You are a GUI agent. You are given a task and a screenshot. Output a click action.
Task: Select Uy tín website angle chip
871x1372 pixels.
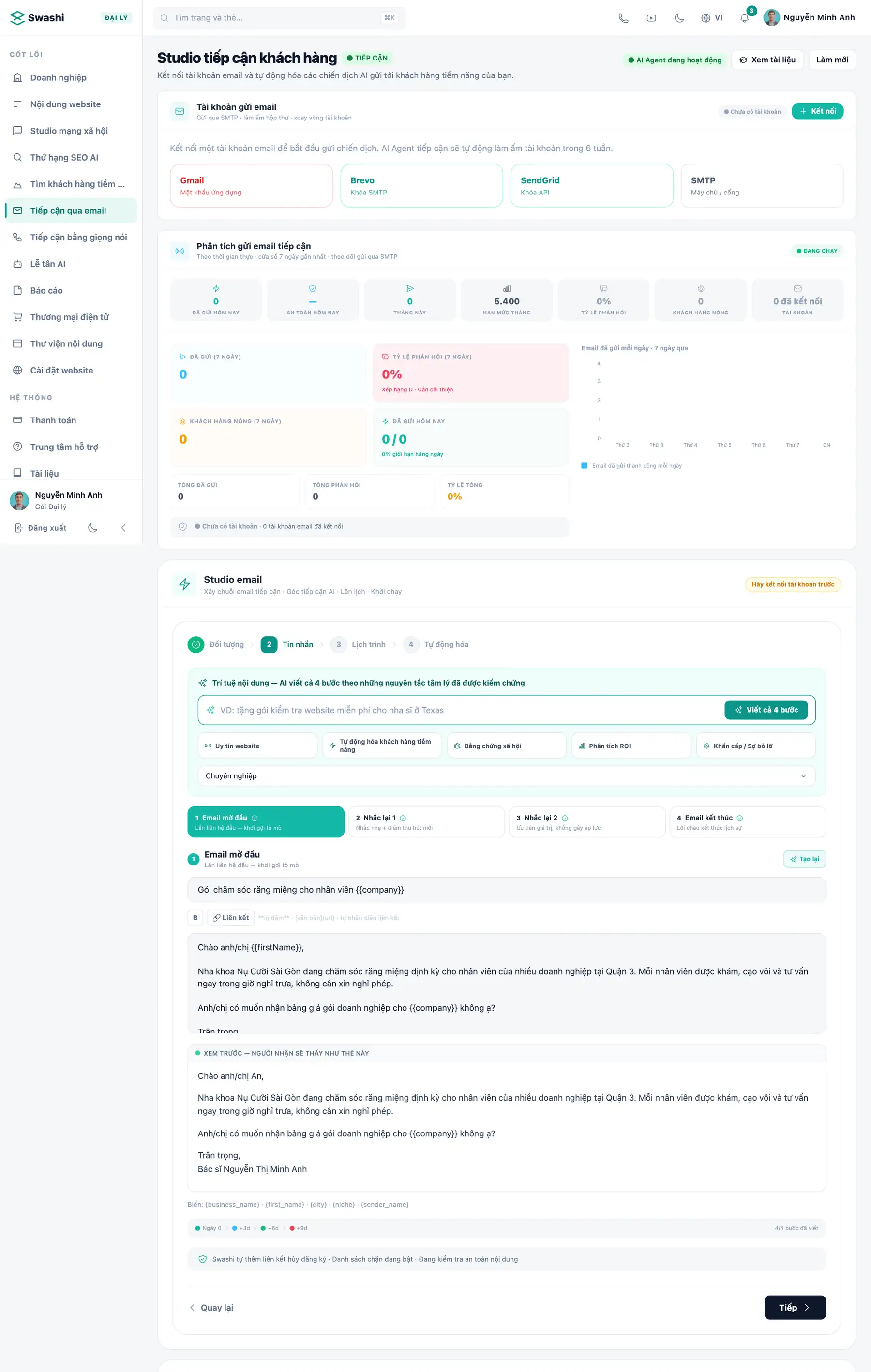click(257, 746)
